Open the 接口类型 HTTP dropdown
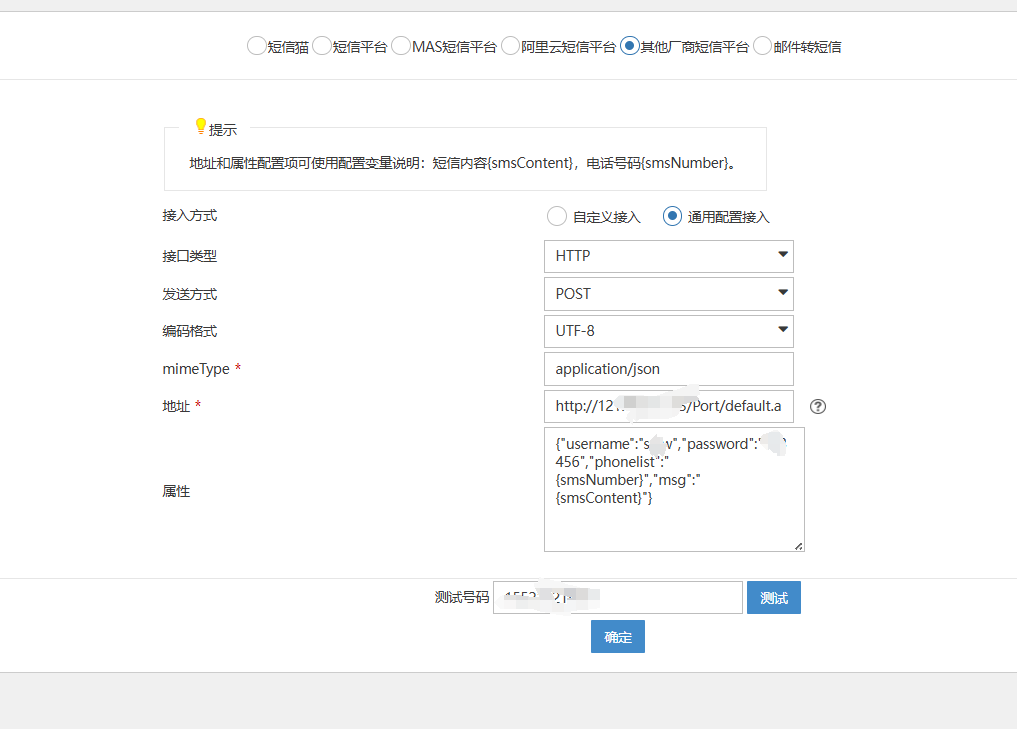 coord(669,256)
